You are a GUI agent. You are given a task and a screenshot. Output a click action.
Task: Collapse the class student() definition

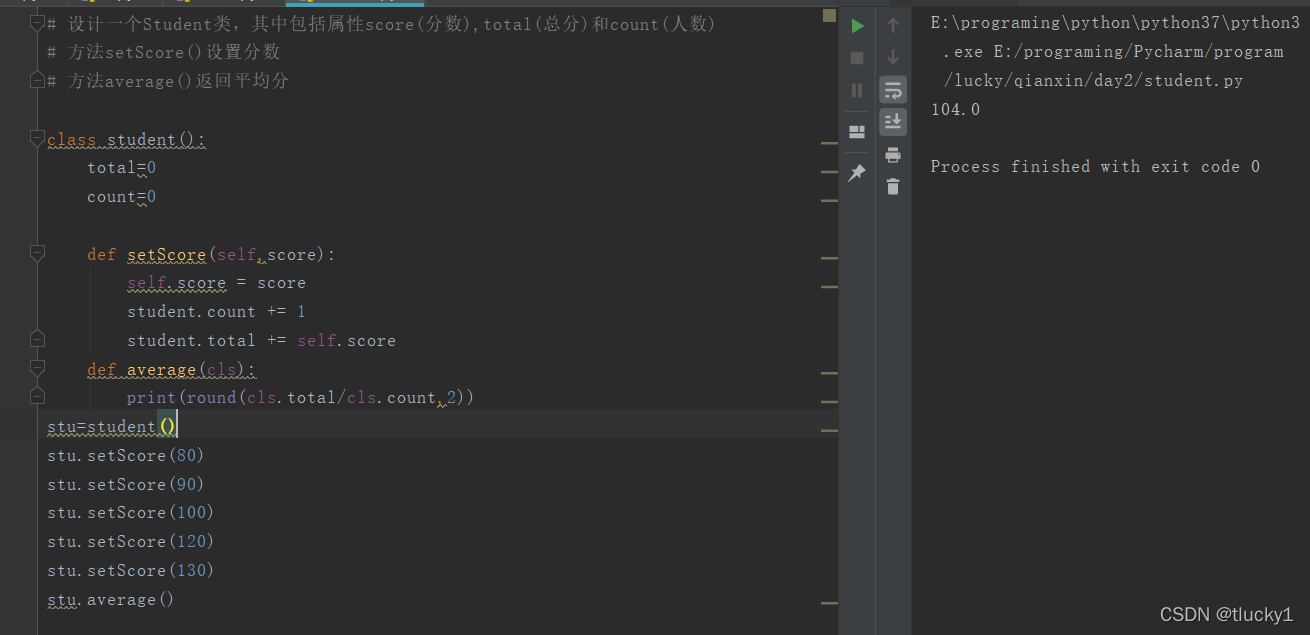point(37,138)
